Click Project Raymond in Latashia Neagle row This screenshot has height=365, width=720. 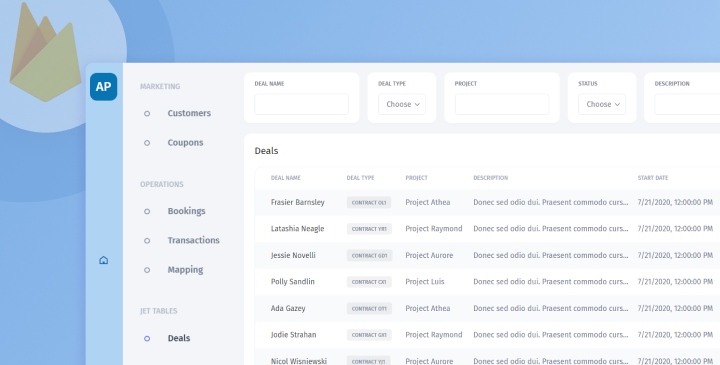433,229
